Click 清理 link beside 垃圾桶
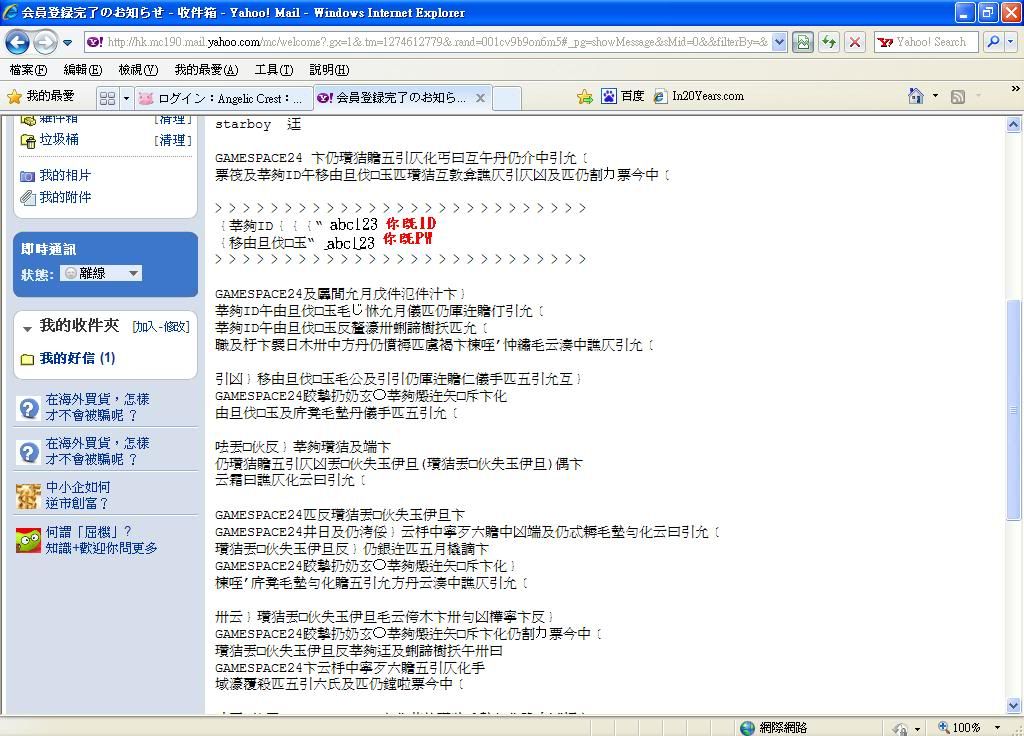 [173, 141]
